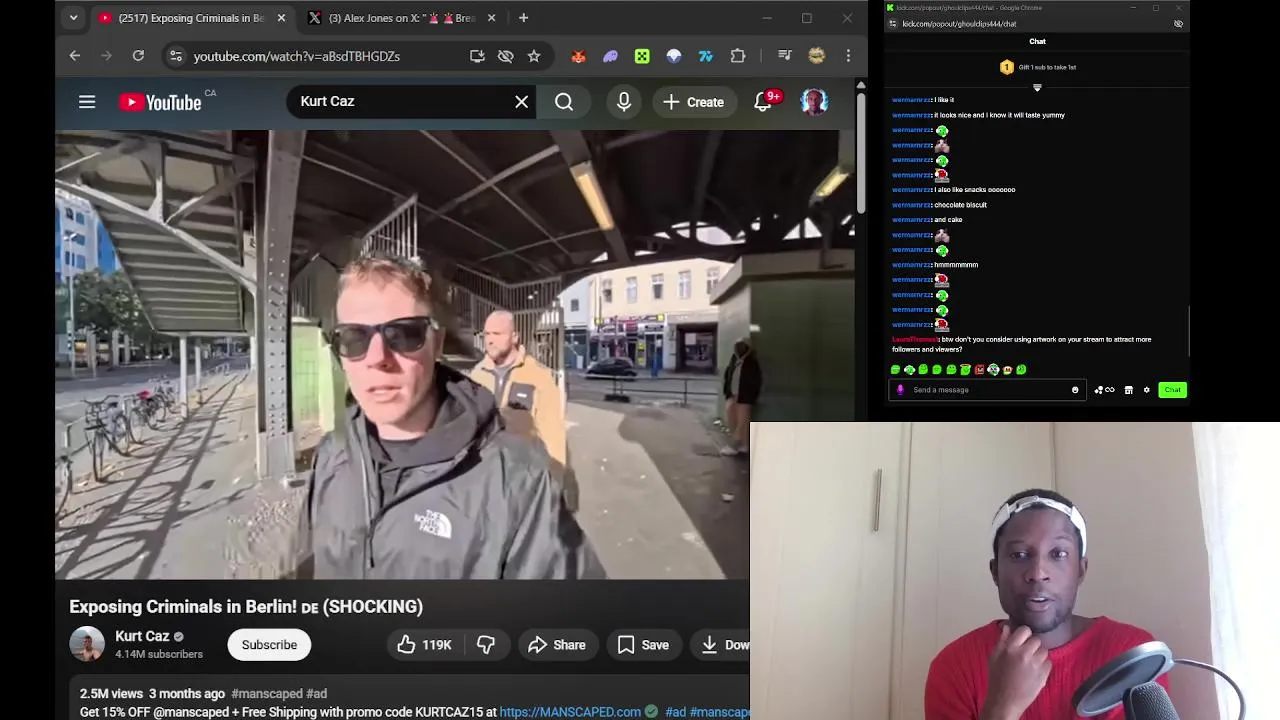The height and width of the screenshot is (720, 1280).
Task: Share the video
Action: pyautogui.click(x=557, y=645)
